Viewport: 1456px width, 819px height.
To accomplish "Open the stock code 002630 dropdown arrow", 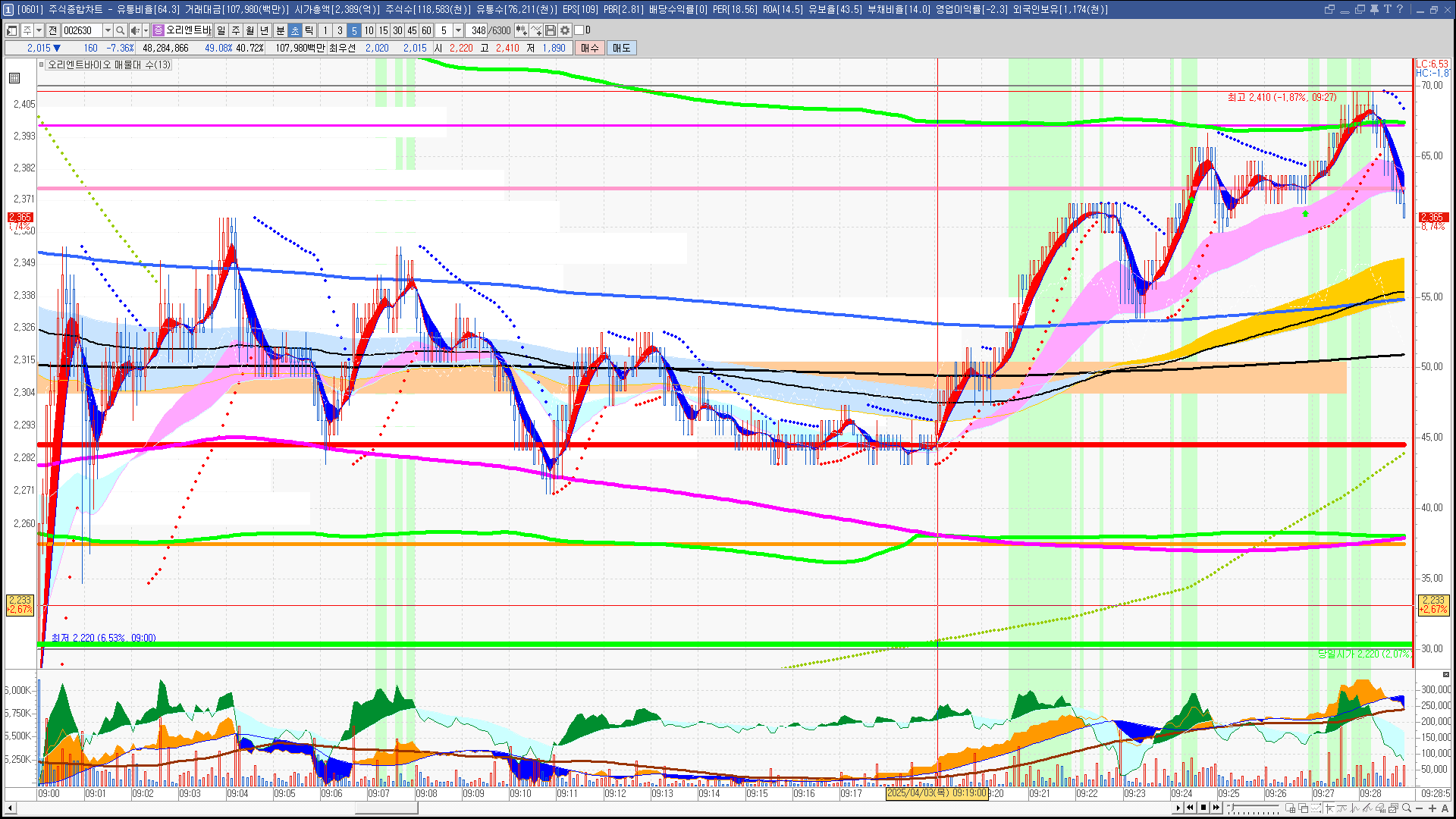I will 108,30.
